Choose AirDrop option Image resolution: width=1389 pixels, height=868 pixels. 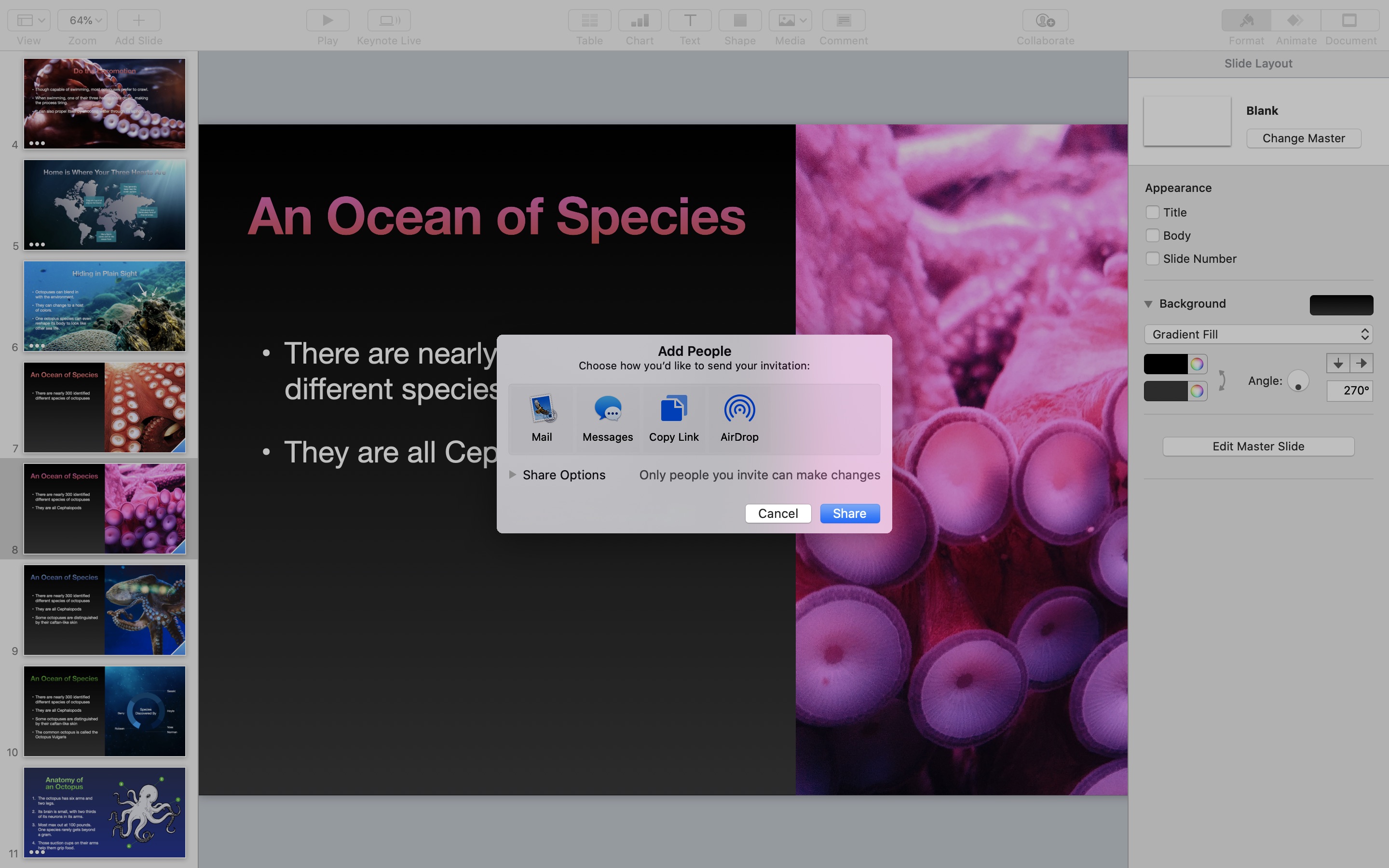(x=739, y=419)
